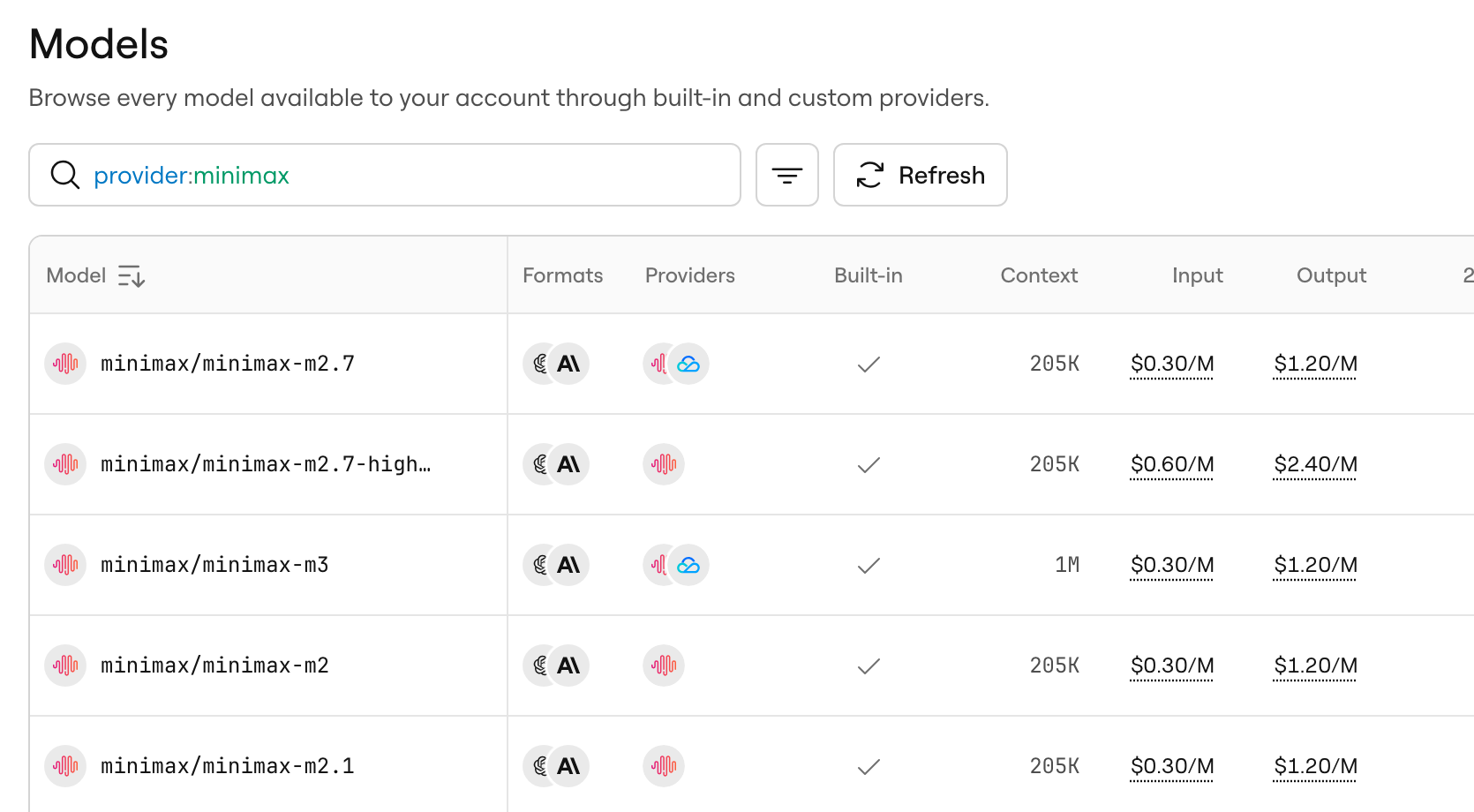Click $0.30/M input price for minimax-m2.7

[1172, 364]
